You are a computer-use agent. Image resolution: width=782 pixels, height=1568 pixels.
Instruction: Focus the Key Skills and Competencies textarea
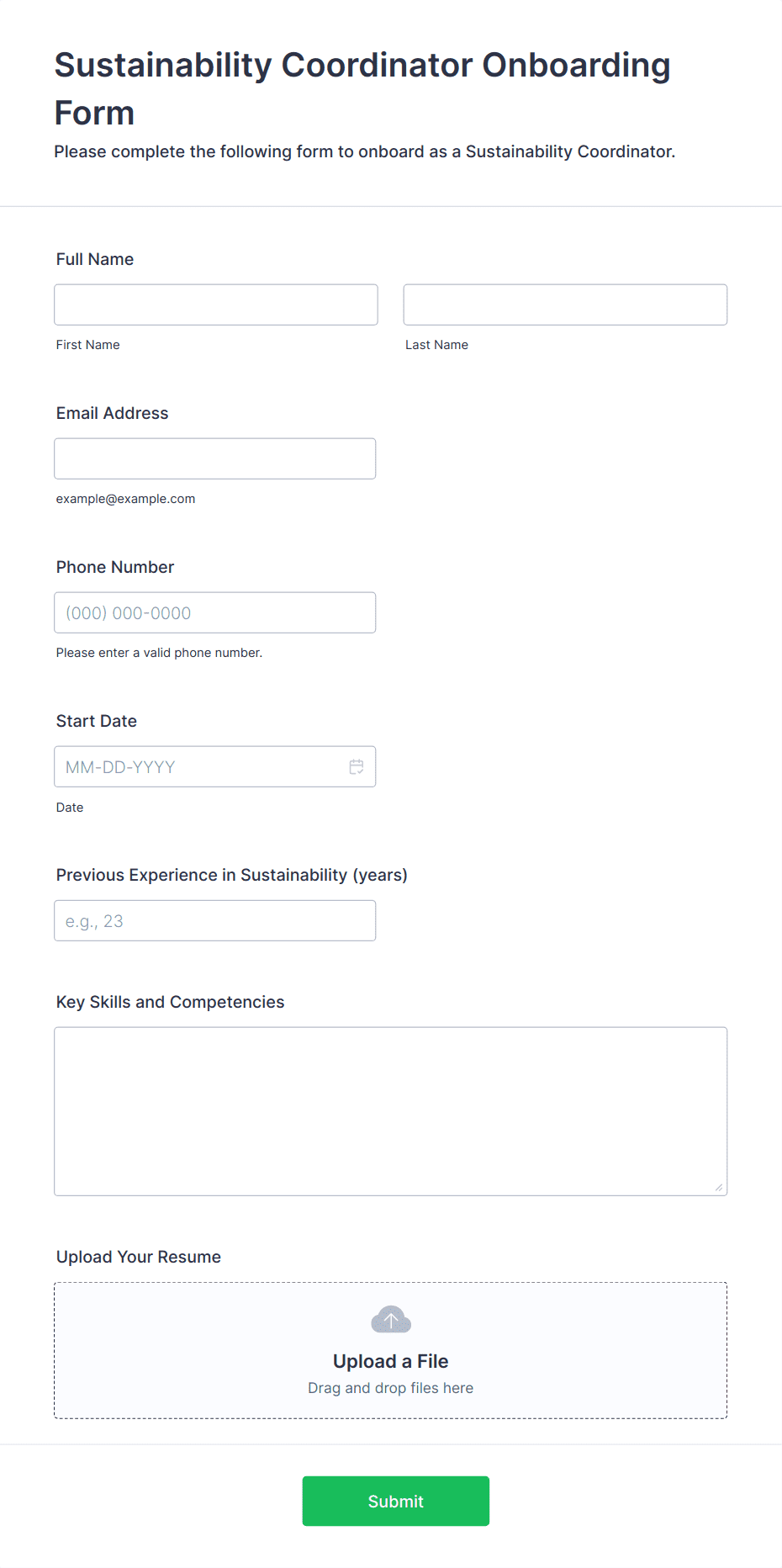391,1111
